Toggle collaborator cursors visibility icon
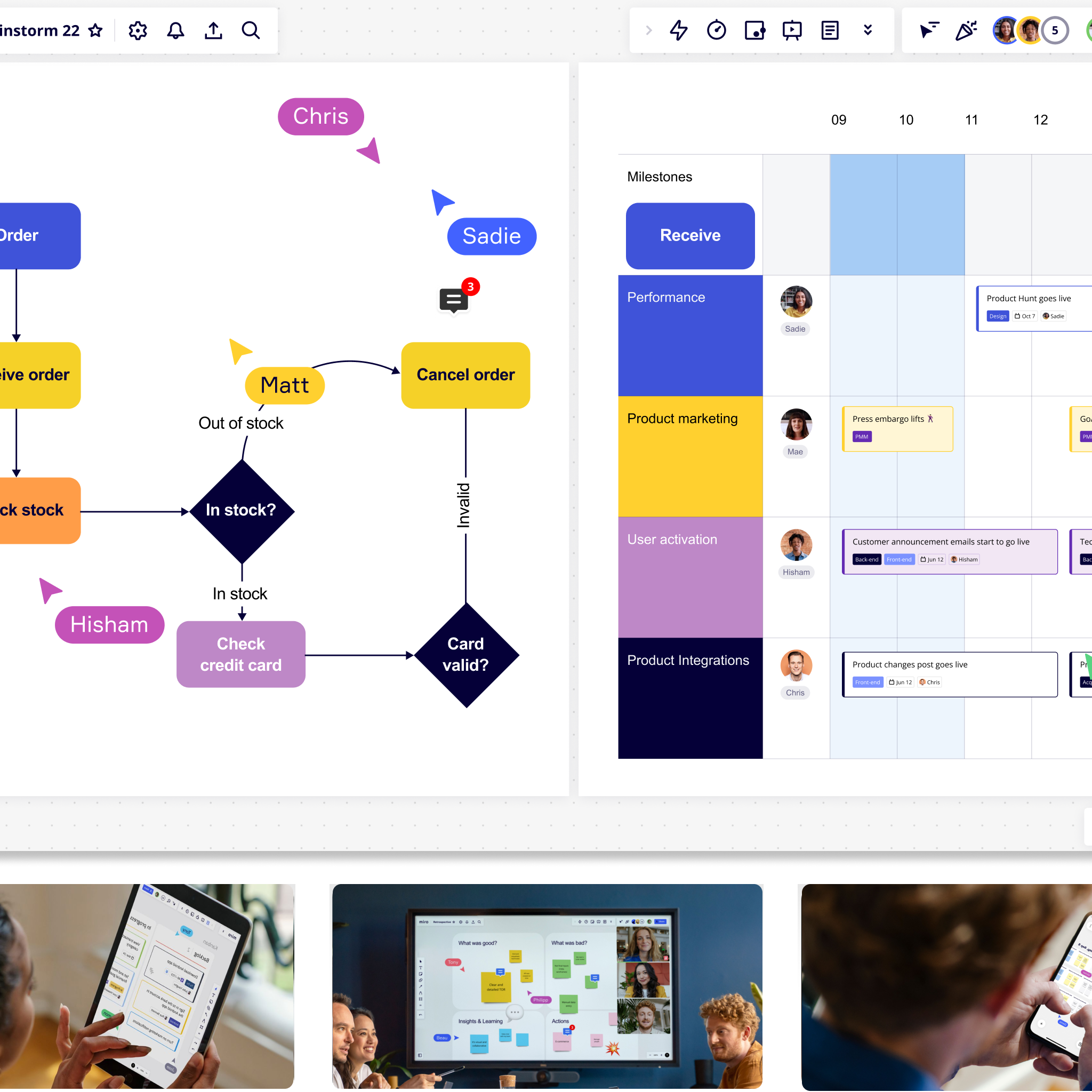 (x=929, y=30)
